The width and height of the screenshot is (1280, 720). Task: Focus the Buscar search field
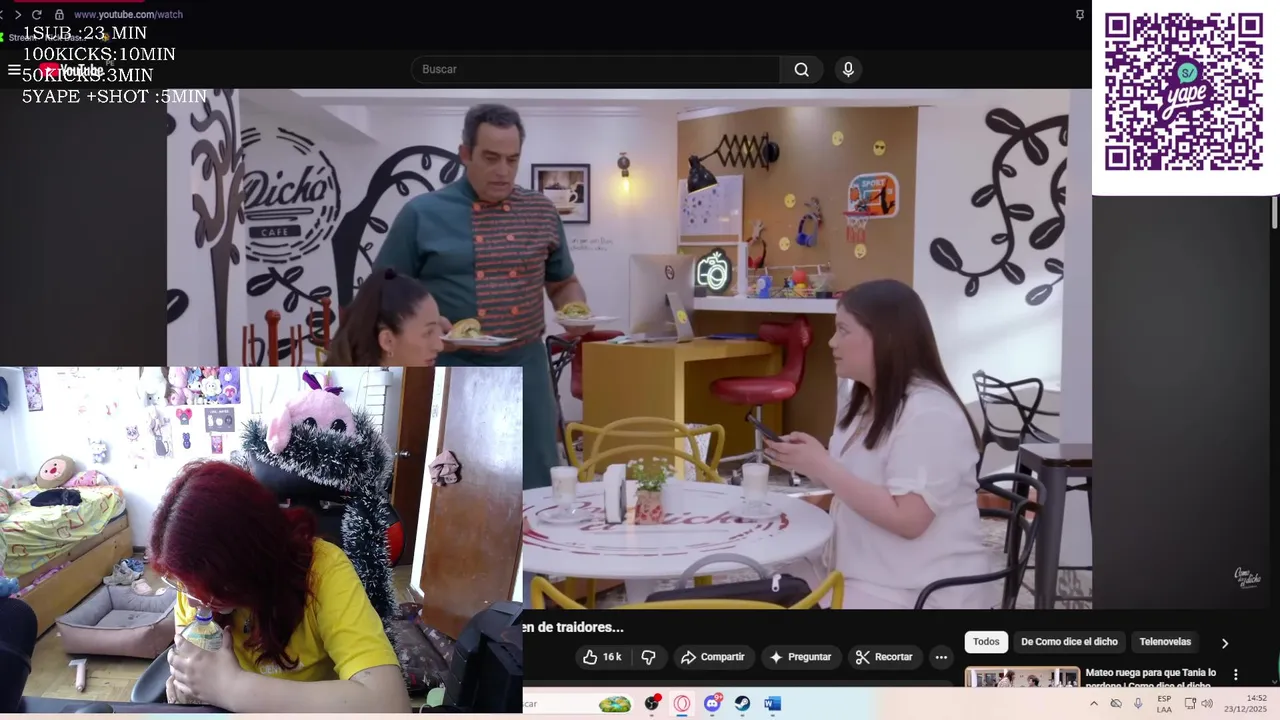596,69
